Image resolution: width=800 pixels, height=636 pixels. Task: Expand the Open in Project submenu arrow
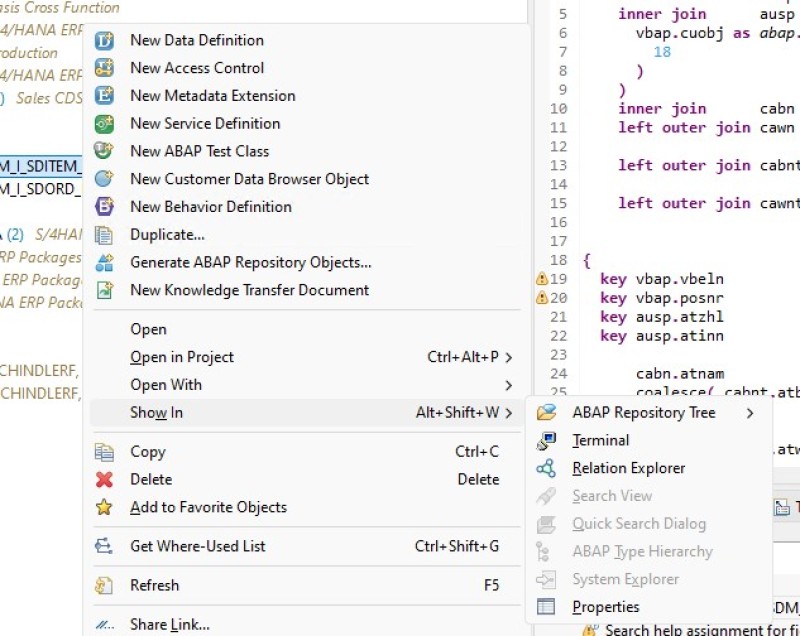coord(509,358)
